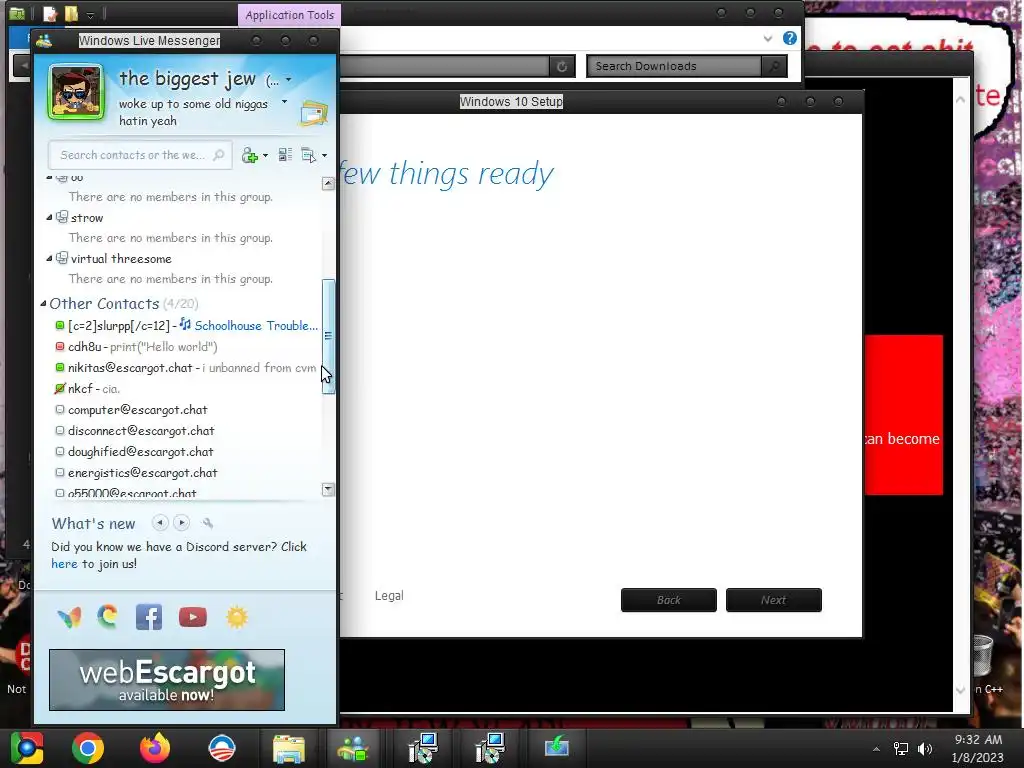Click the contact list scroll down arrow
The height and width of the screenshot is (768, 1024).
point(328,489)
